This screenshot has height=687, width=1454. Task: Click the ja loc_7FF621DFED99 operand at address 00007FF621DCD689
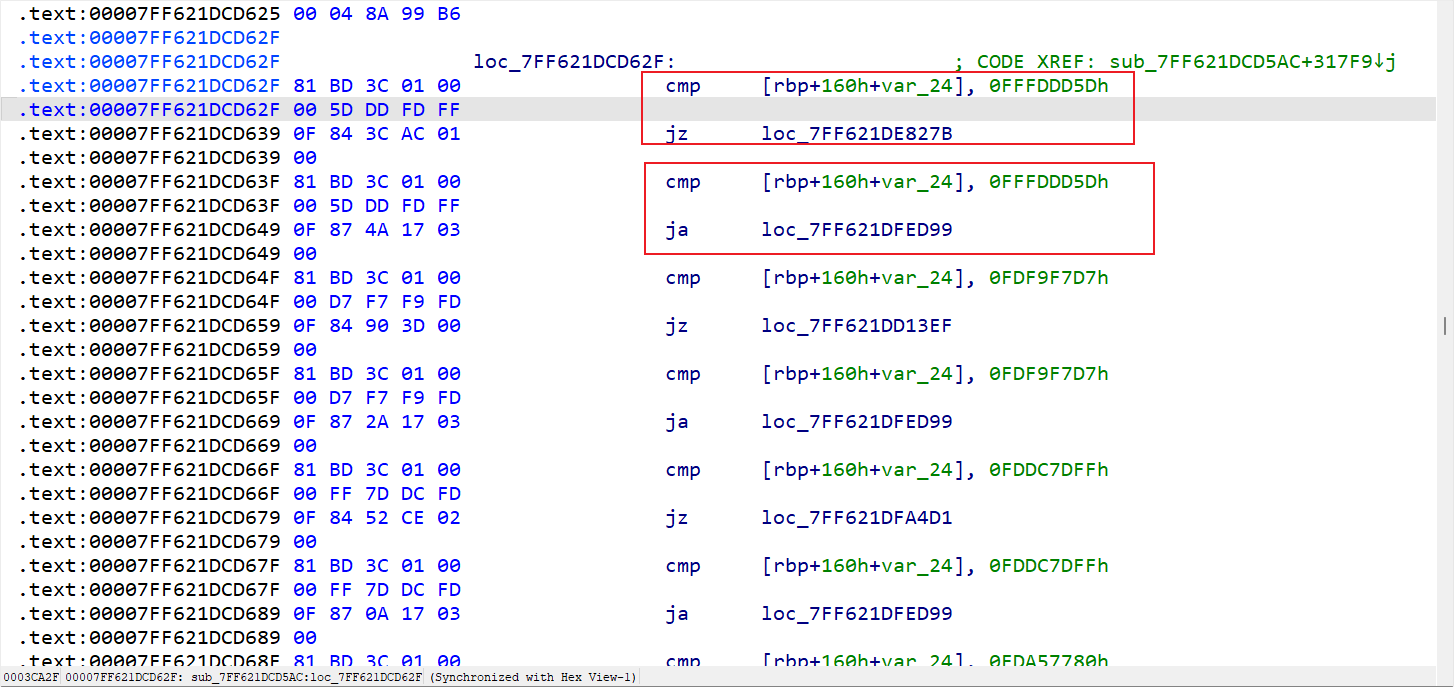coord(857,614)
